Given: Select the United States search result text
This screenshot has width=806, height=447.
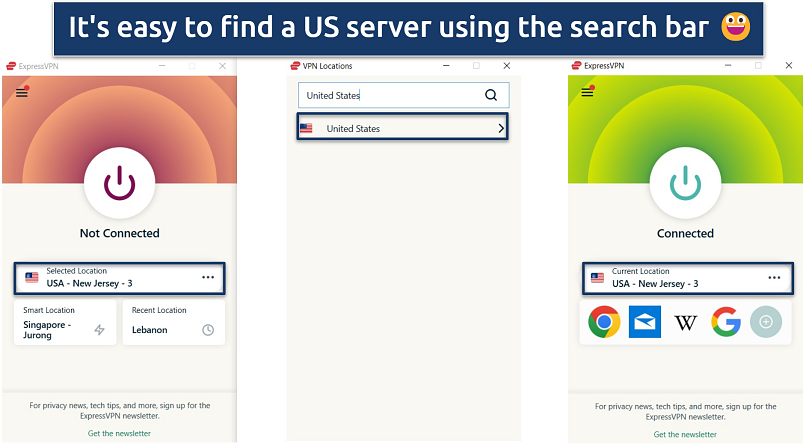Looking at the screenshot, I should pos(353,129).
